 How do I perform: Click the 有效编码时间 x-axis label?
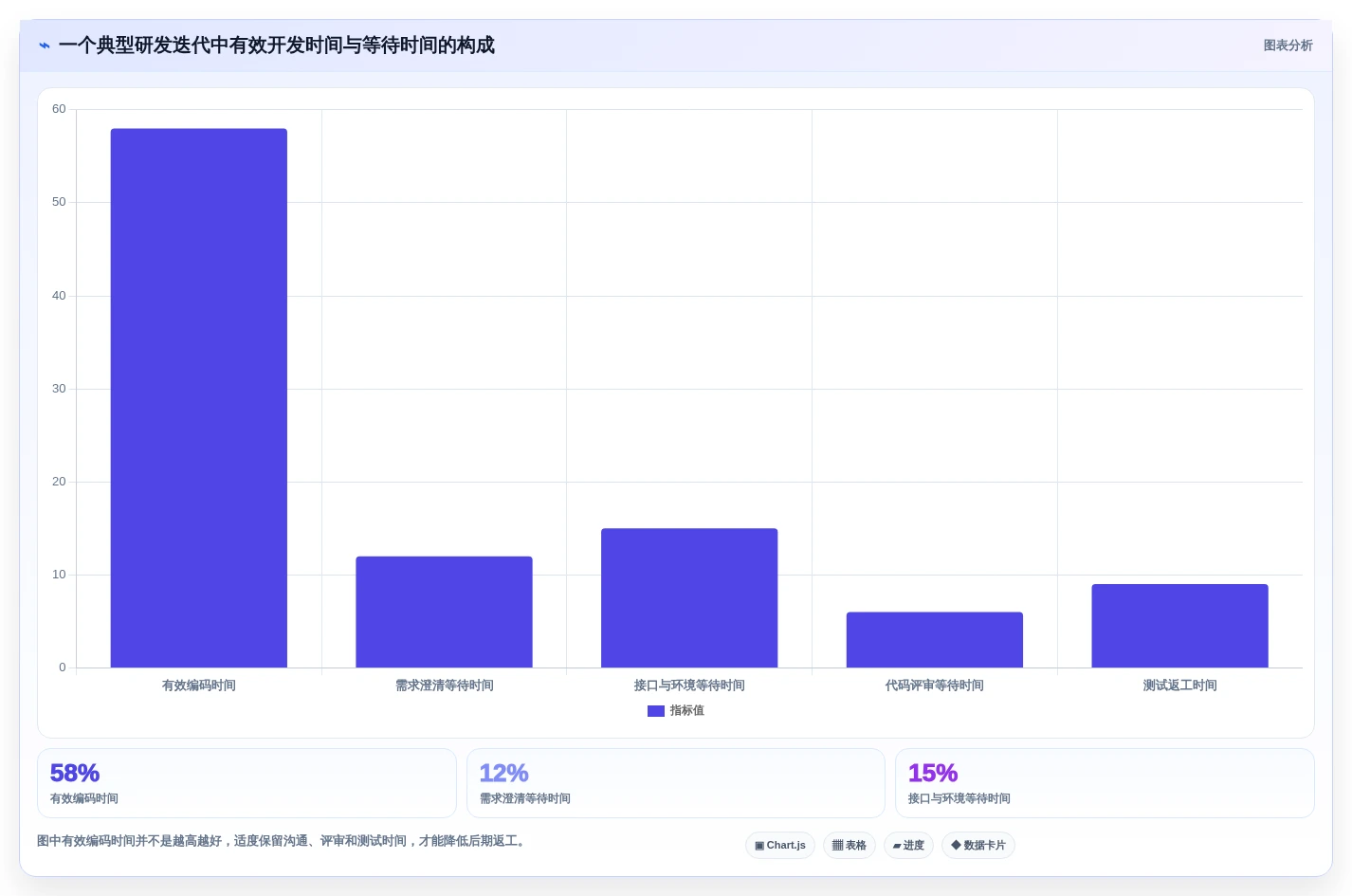tap(199, 686)
